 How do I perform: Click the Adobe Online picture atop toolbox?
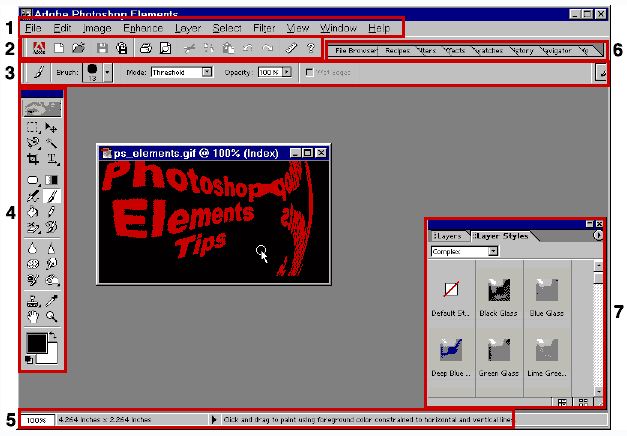click(42, 108)
